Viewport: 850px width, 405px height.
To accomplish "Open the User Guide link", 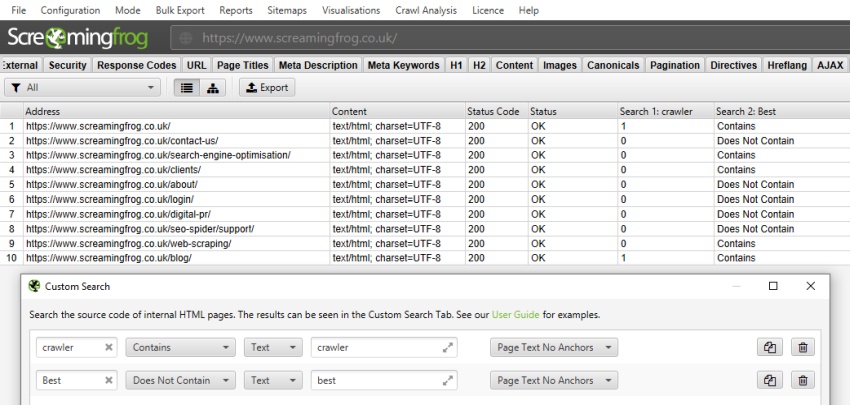I will (x=516, y=314).
